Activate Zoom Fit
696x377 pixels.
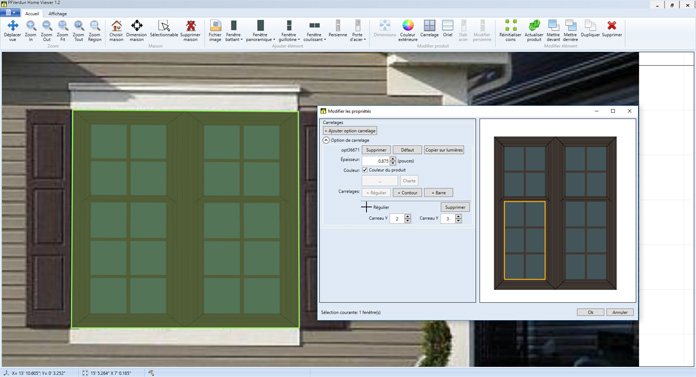point(63,31)
